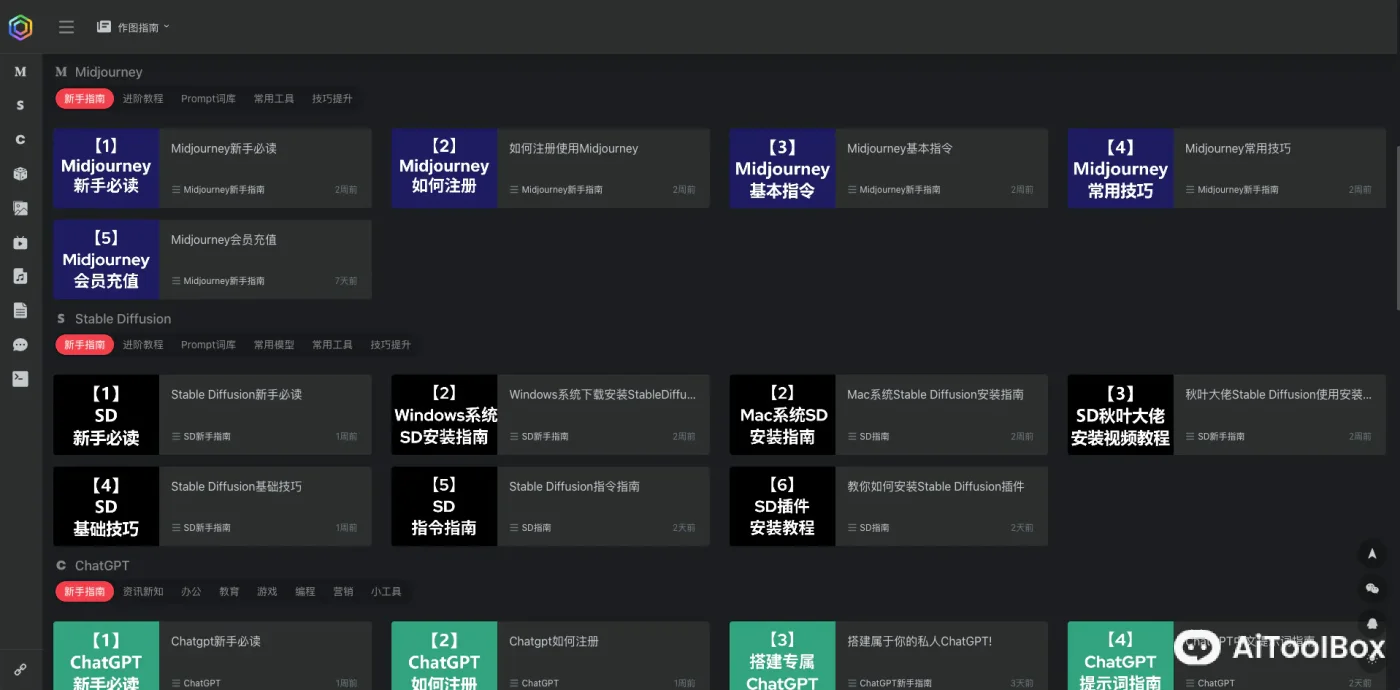Click the link icon at sidebar bottom
The image size is (1400, 690).
click(x=20, y=669)
